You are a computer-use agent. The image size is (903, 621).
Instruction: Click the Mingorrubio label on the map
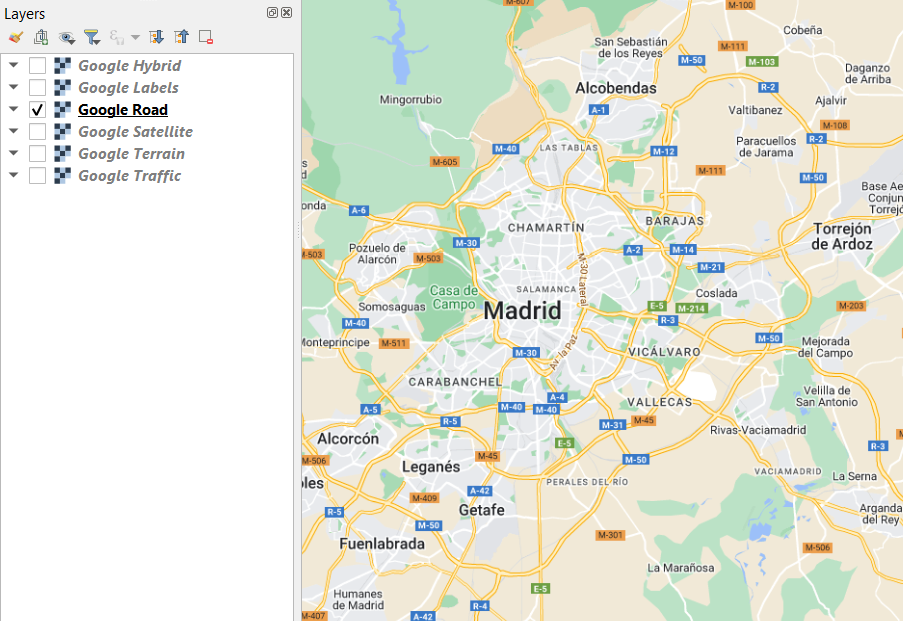pyautogui.click(x=411, y=100)
